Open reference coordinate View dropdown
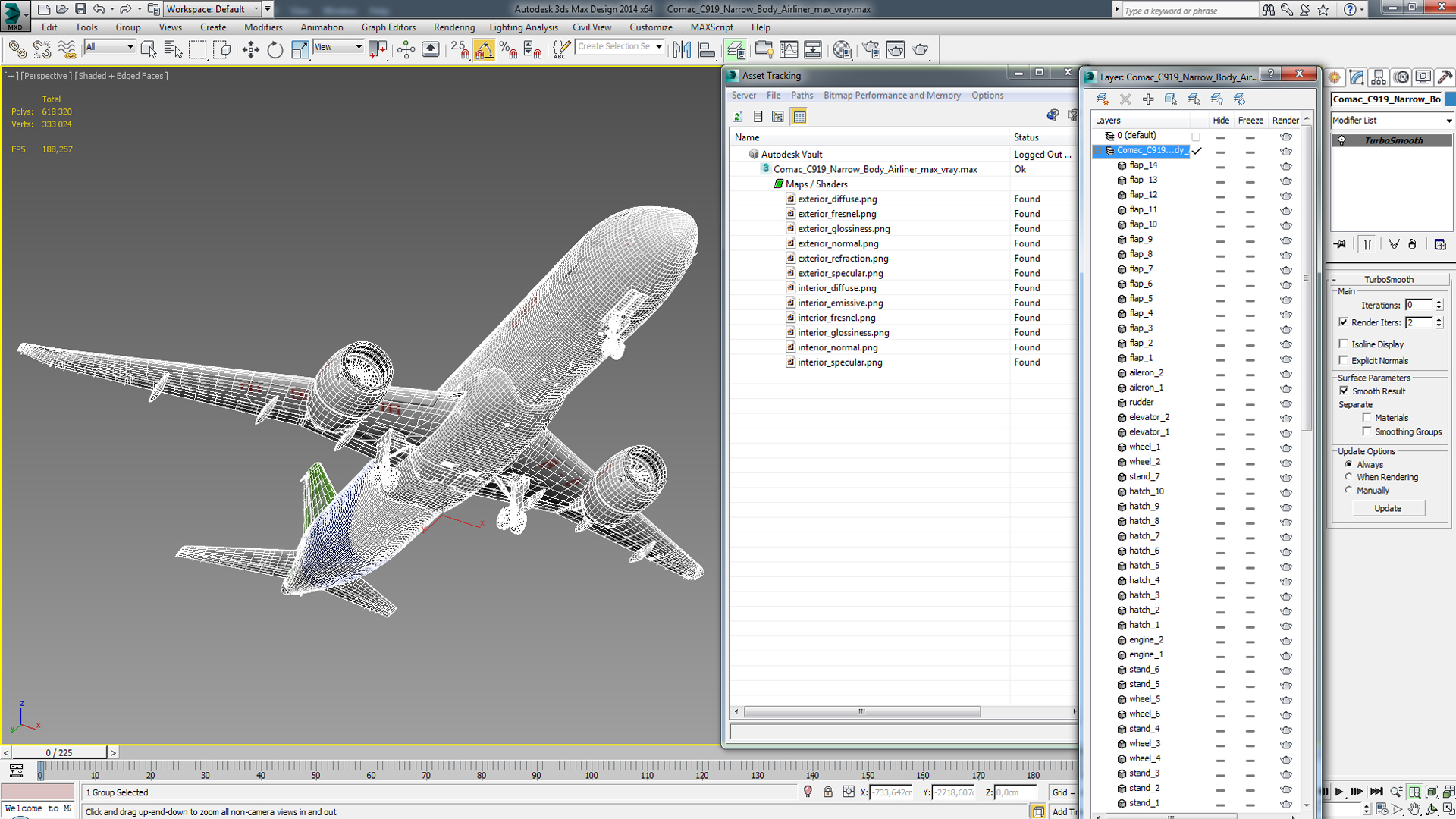 [x=338, y=47]
